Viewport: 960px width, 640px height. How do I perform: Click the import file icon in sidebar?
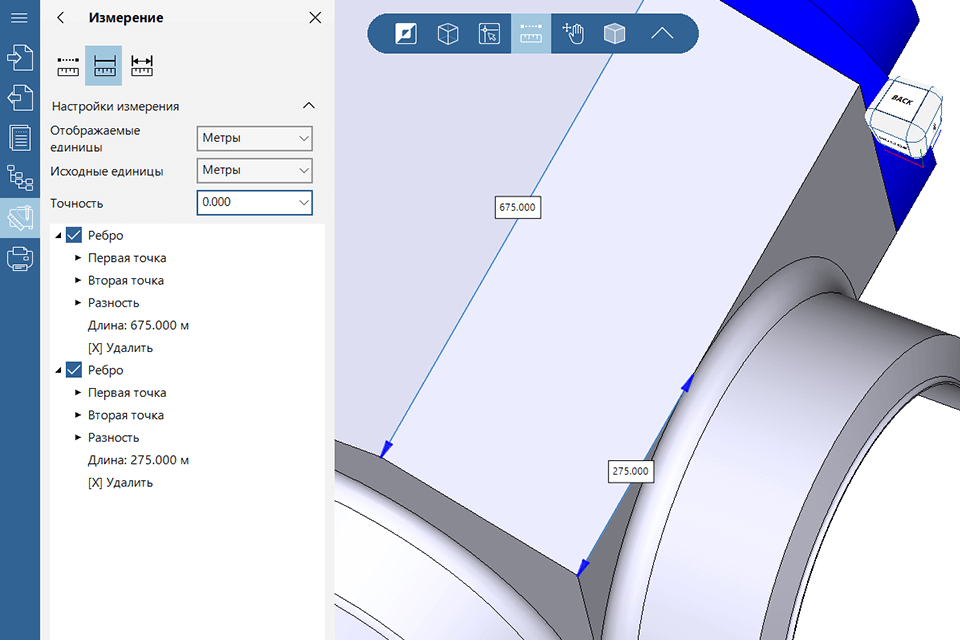point(20,58)
